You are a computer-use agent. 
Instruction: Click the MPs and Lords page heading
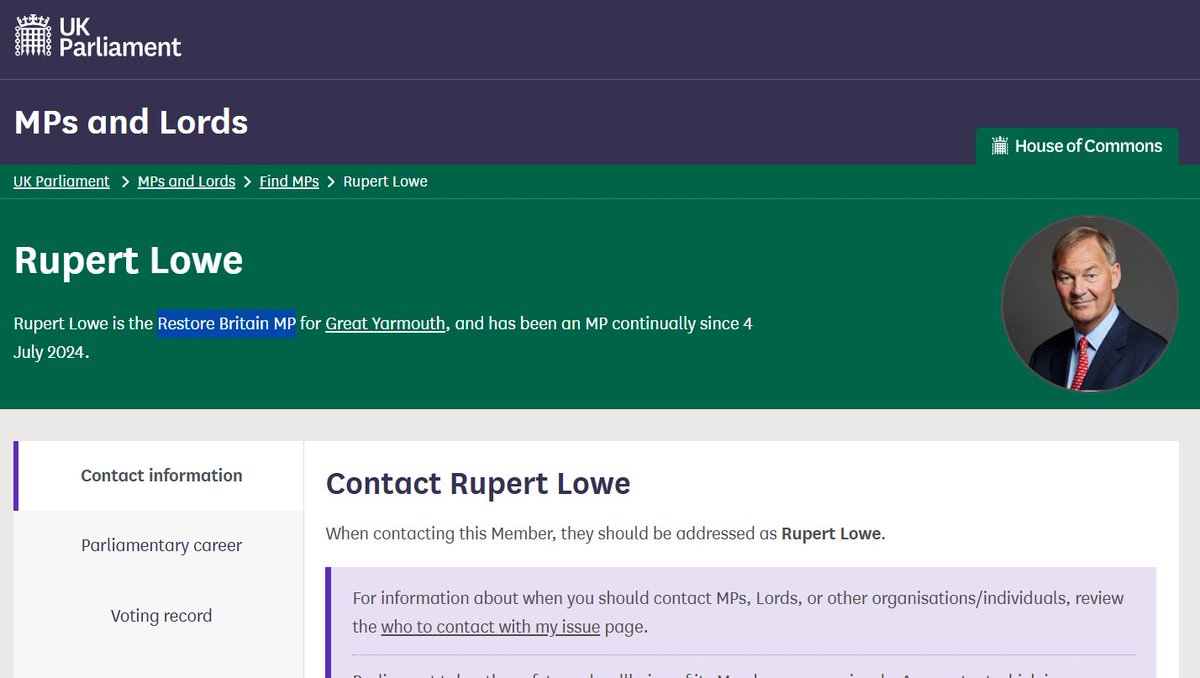131,122
